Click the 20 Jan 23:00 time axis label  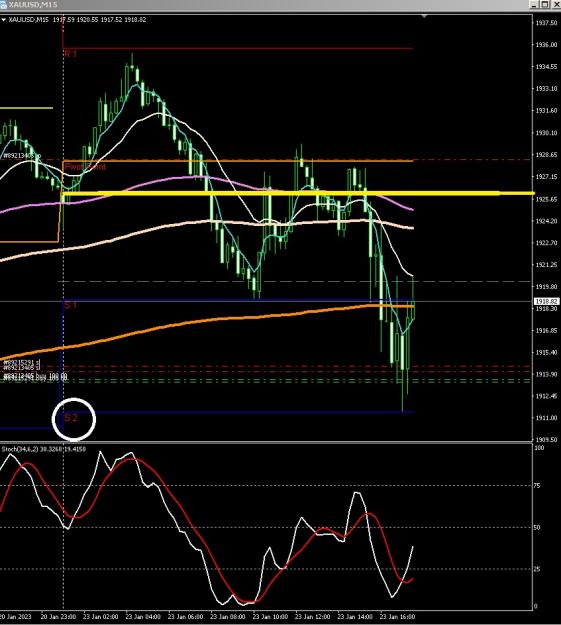[x=58, y=617]
